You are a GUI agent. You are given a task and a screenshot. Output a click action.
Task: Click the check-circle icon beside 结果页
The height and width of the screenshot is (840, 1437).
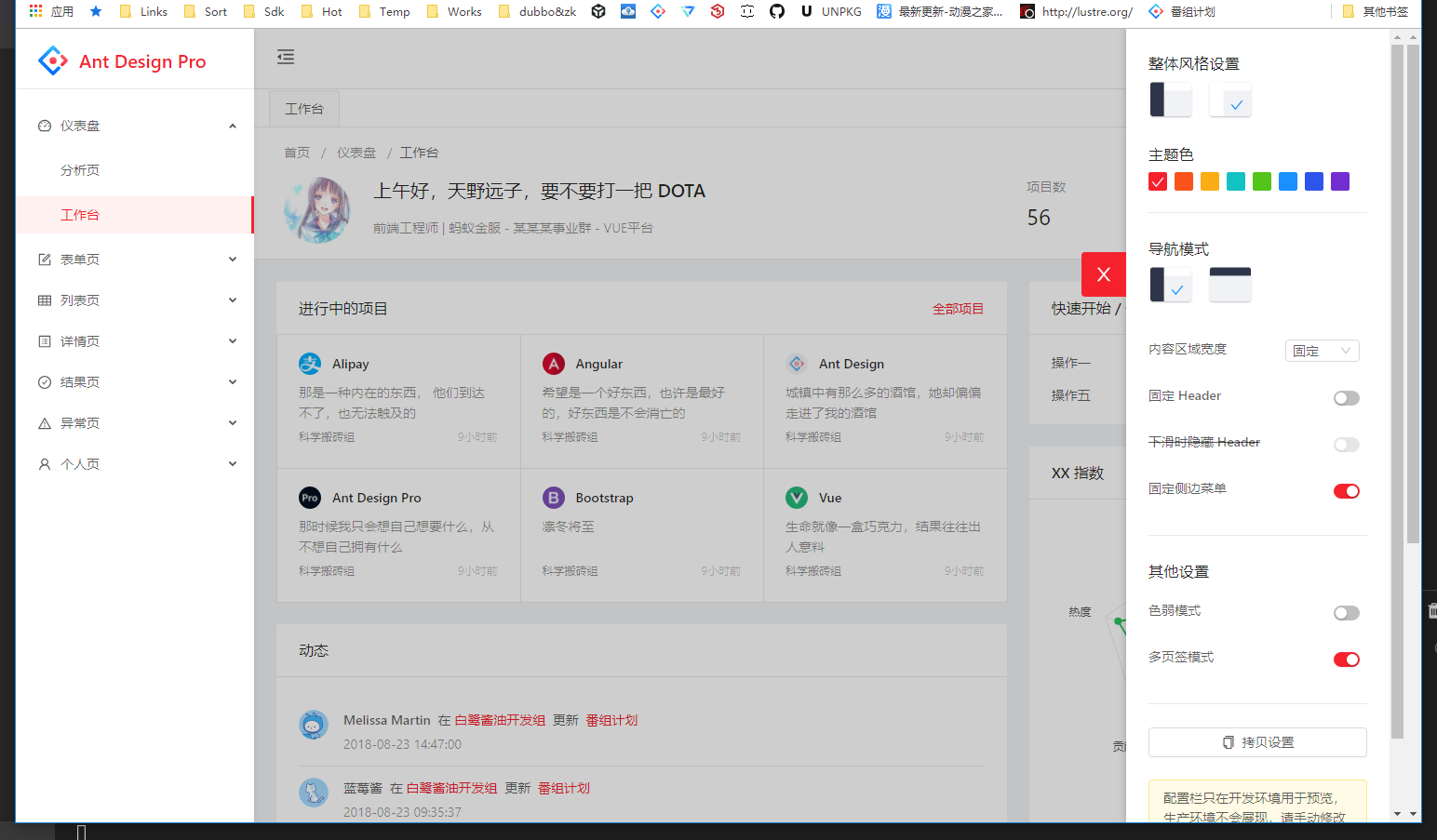tap(44, 382)
